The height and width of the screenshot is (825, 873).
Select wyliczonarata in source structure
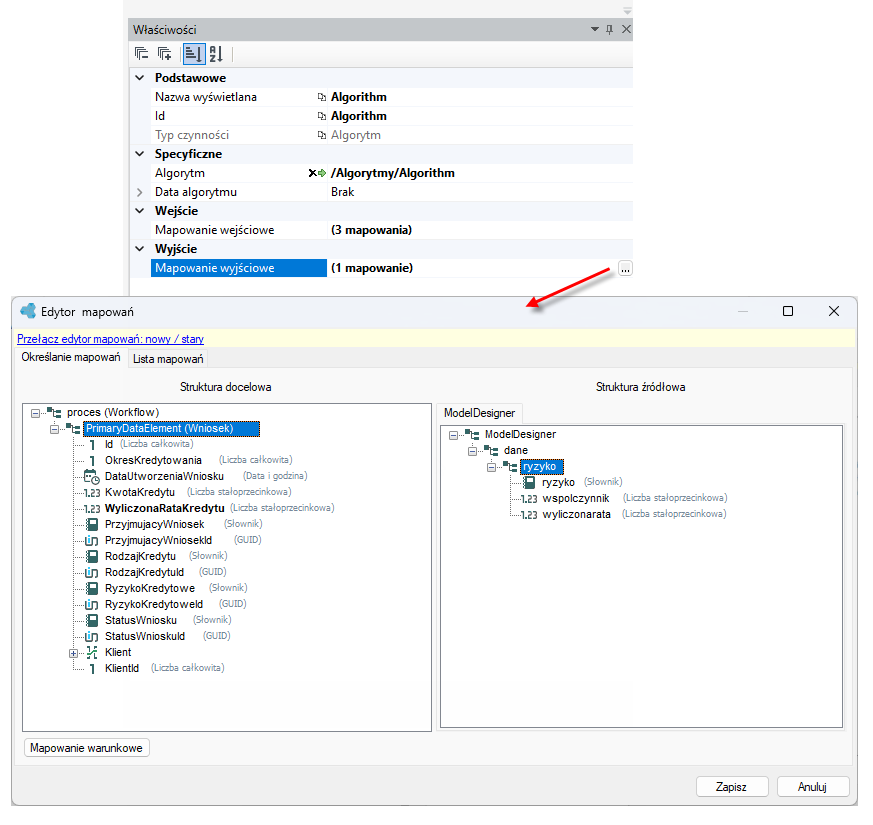coord(576,514)
